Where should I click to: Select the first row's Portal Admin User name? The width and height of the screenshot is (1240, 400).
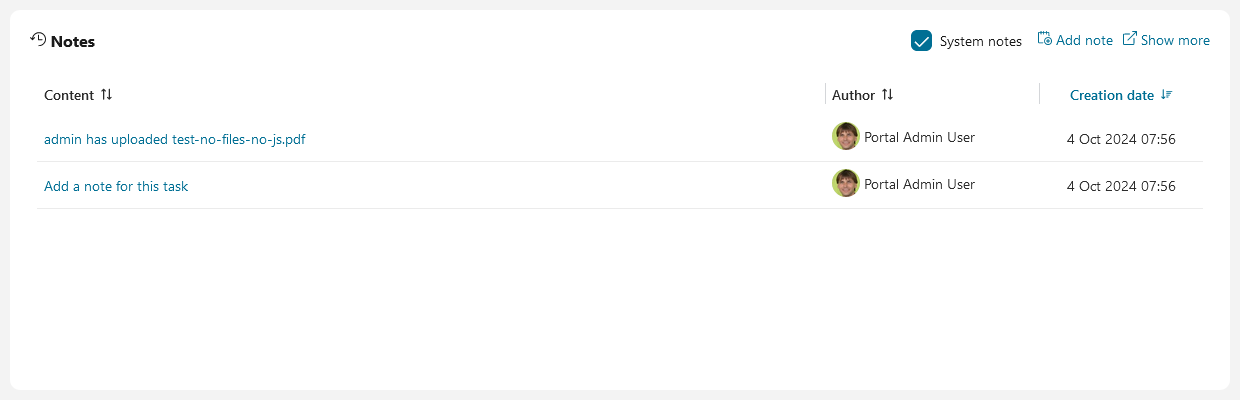click(x=919, y=137)
